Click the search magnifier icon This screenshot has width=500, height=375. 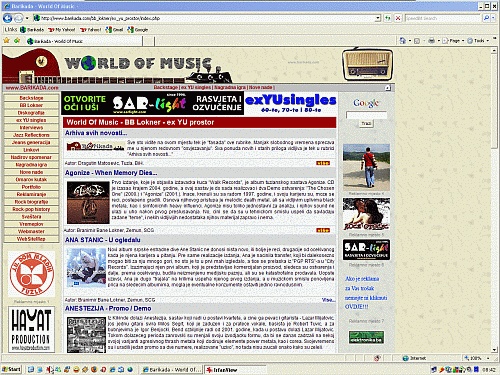point(486,18)
